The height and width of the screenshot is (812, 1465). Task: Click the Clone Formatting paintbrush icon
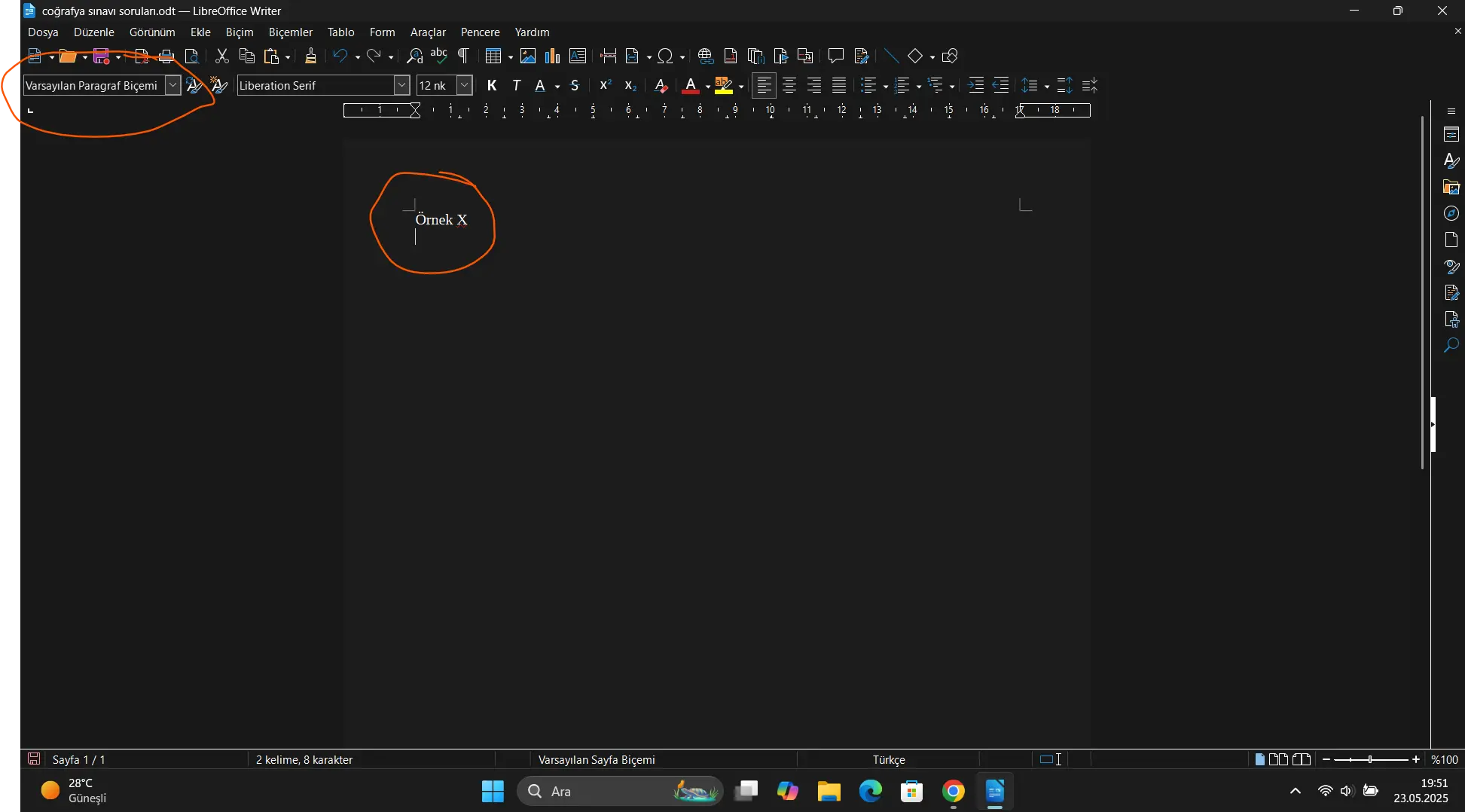click(x=310, y=56)
